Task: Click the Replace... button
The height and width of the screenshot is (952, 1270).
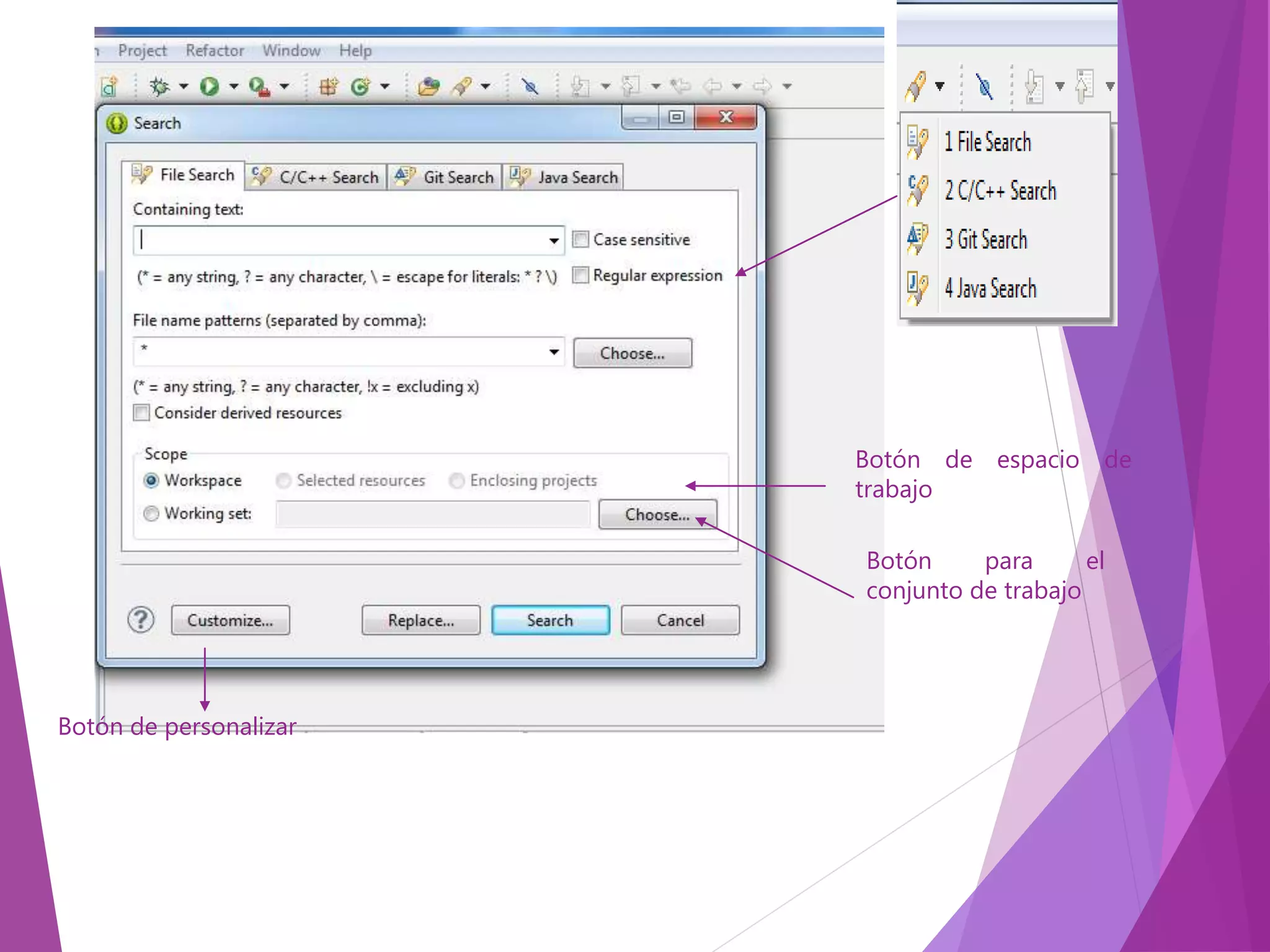Action: click(420, 620)
